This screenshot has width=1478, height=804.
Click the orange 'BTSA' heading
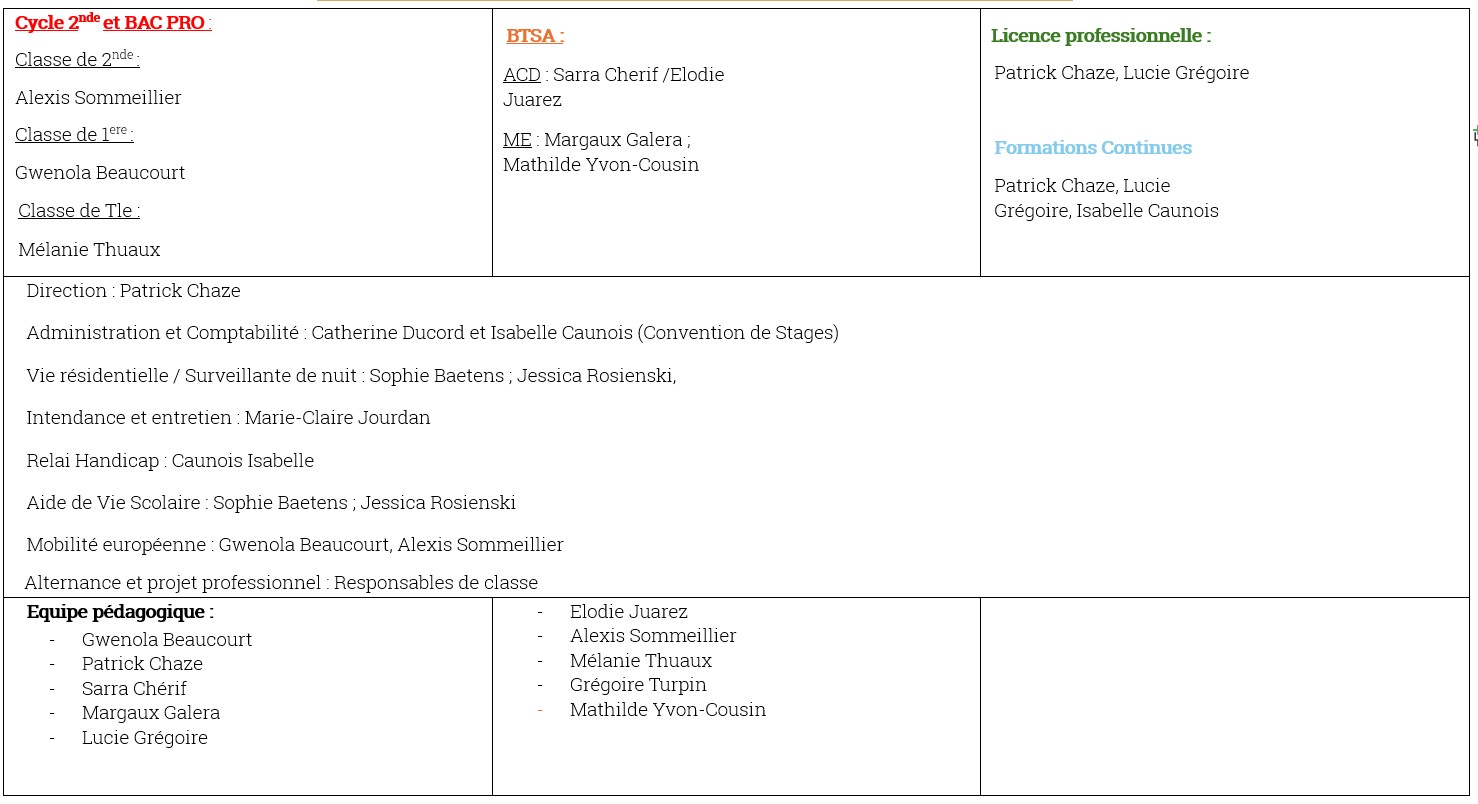point(534,36)
